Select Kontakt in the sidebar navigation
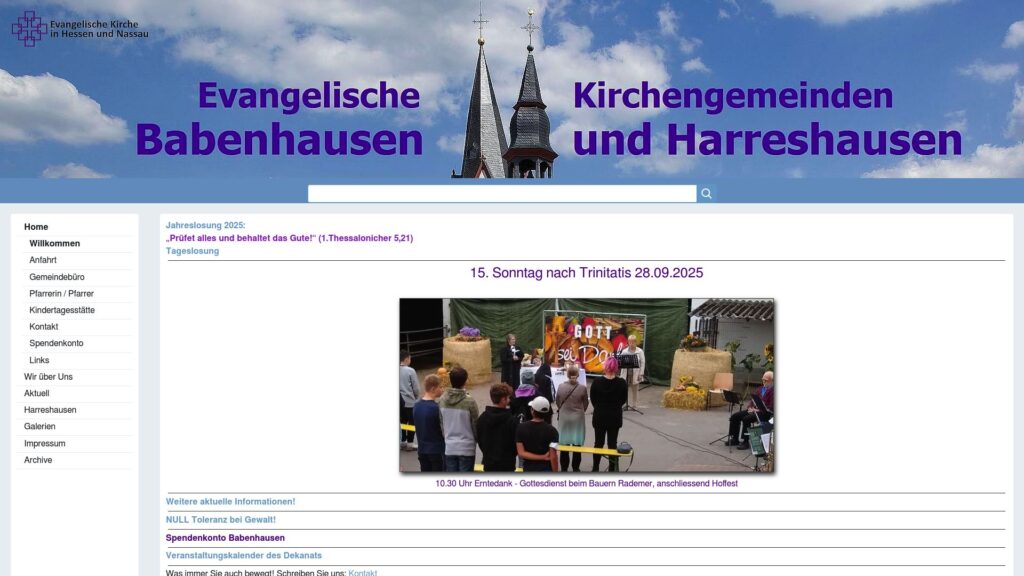 (x=45, y=326)
